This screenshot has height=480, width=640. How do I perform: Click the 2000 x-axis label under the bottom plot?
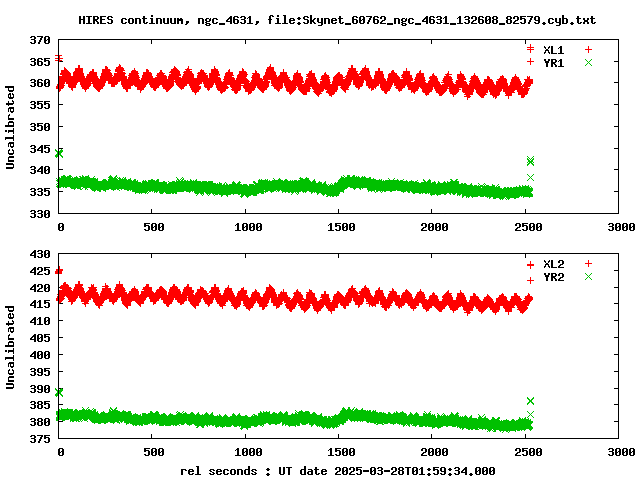[434, 452]
